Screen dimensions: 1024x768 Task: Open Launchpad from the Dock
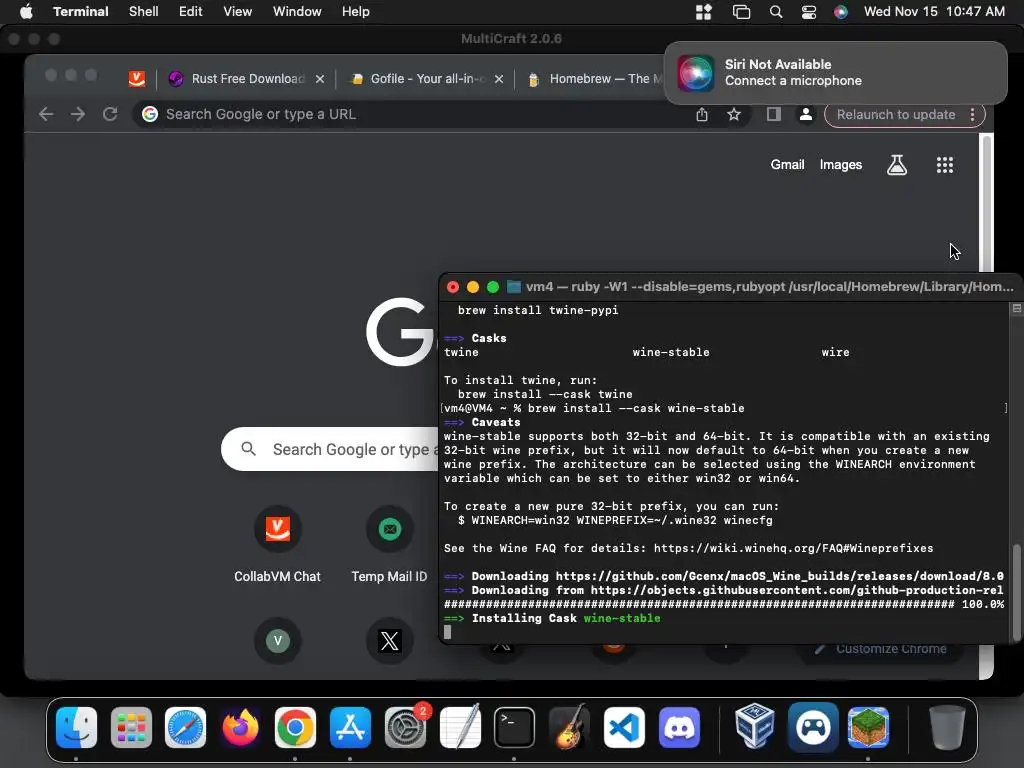(131, 727)
